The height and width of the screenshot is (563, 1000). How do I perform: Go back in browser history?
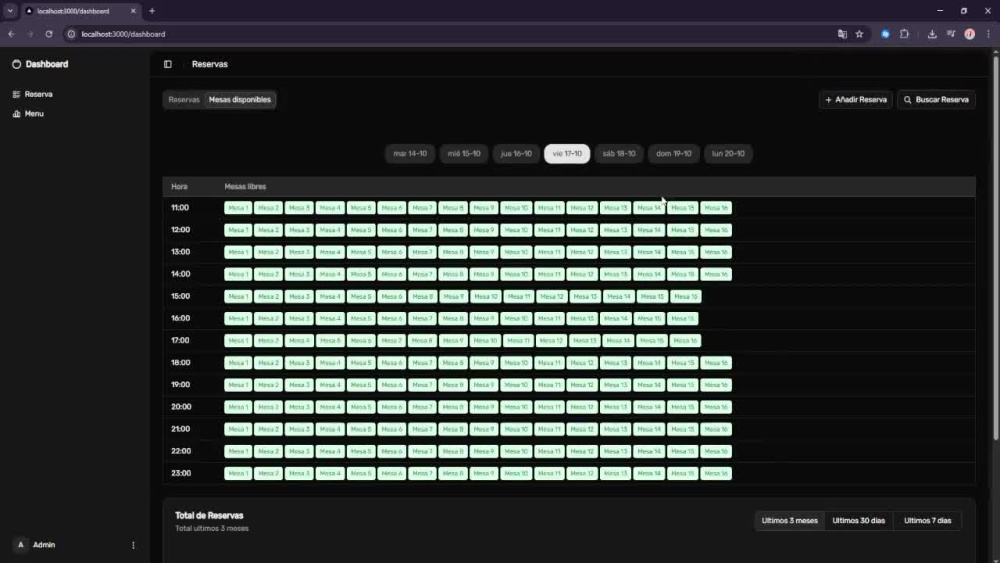coord(11,34)
